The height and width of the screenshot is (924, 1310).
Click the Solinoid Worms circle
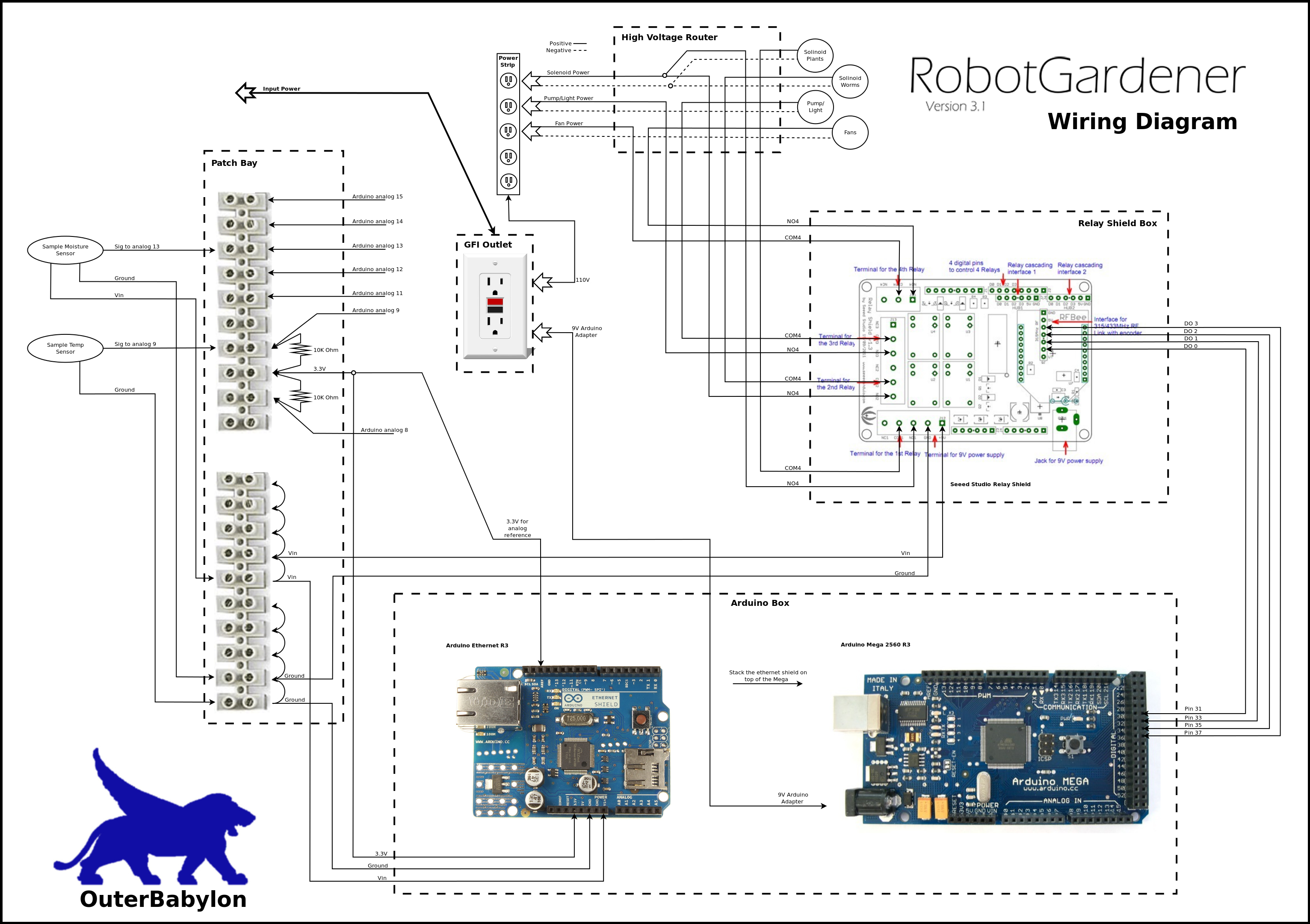(849, 82)
